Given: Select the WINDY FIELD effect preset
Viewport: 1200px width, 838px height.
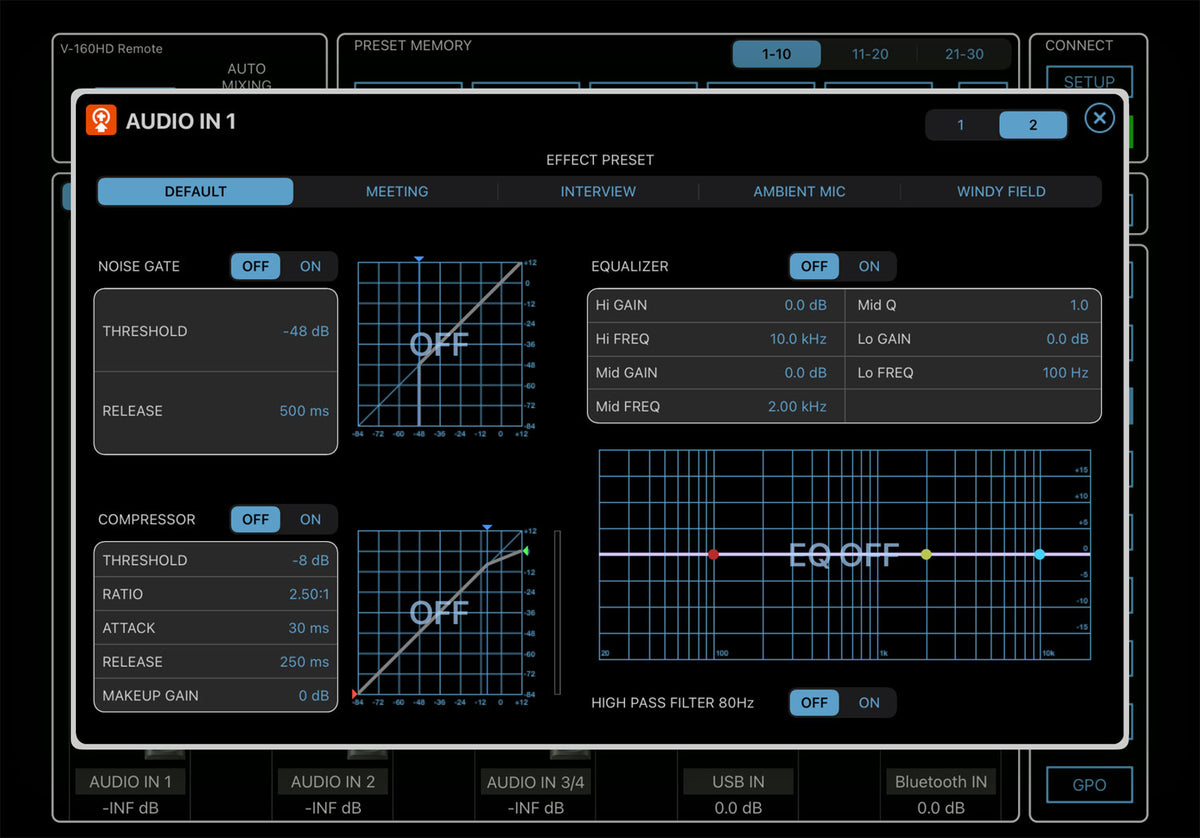Looking at the screenshot, I should pyautogui.click(x=1001, y=191).
